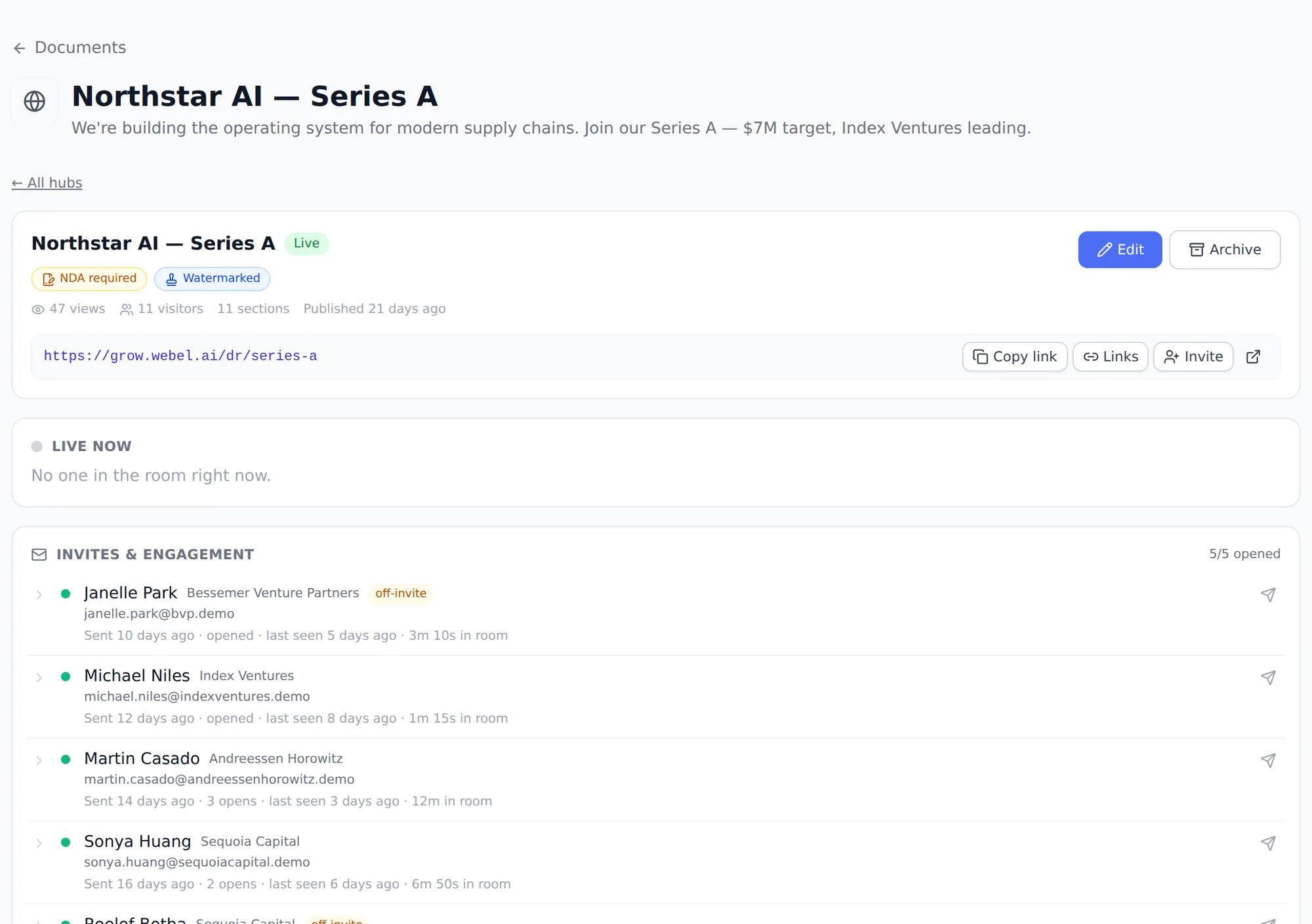Click the NDA required badge
1312x924 pixels.
[x=89, y=279]
